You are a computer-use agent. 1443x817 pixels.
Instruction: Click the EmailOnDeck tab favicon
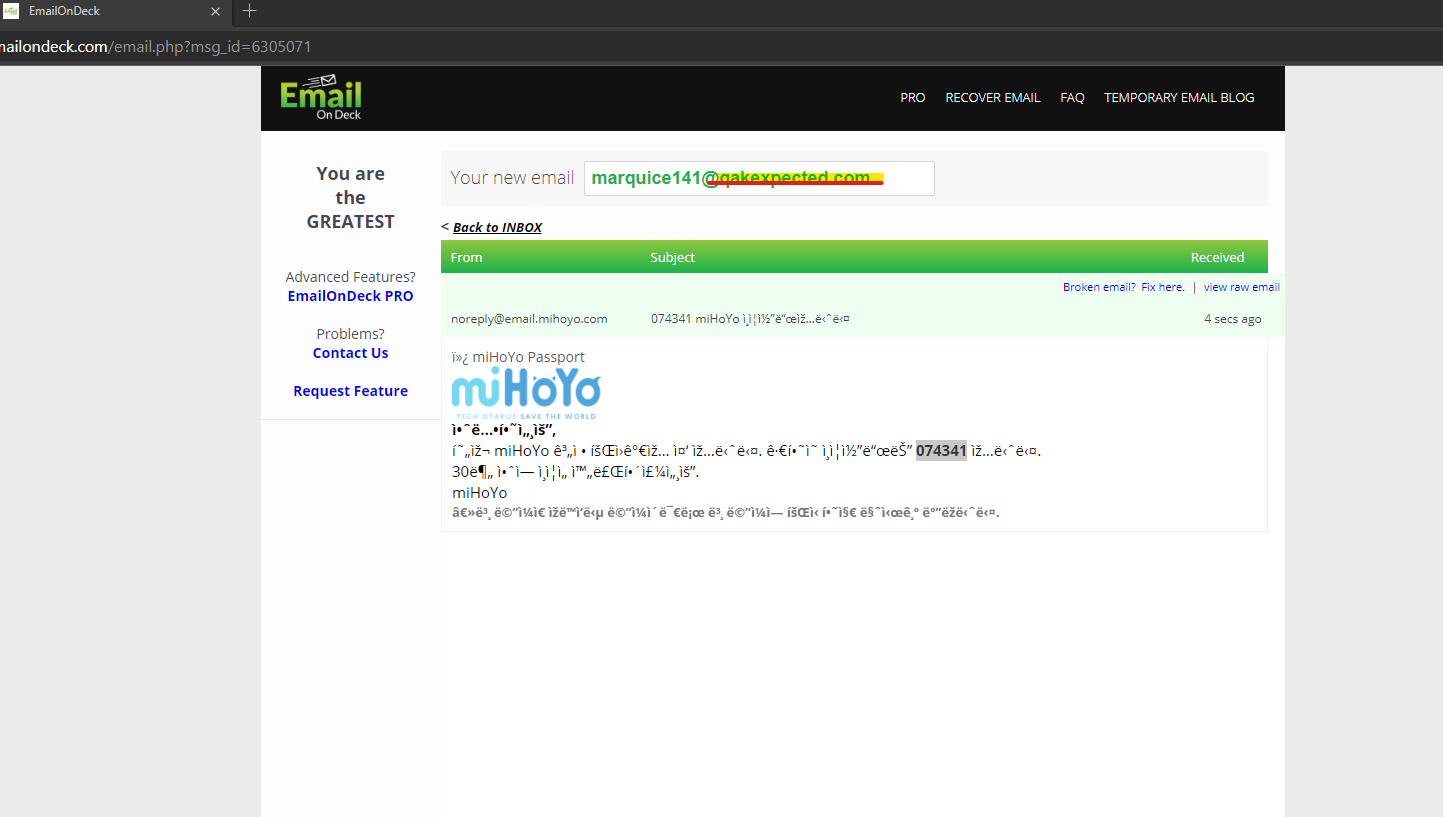[x=11, y=11]
